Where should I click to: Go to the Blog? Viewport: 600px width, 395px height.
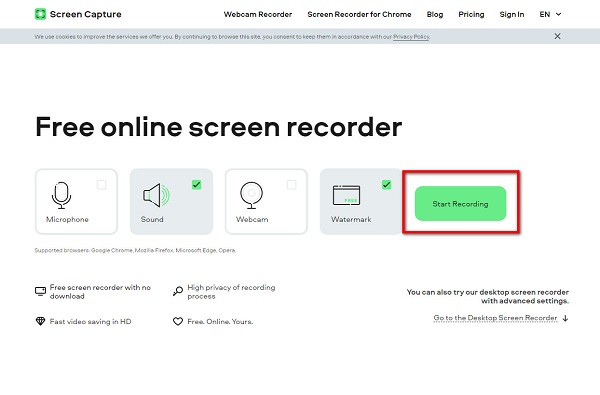tap(435, 15)
